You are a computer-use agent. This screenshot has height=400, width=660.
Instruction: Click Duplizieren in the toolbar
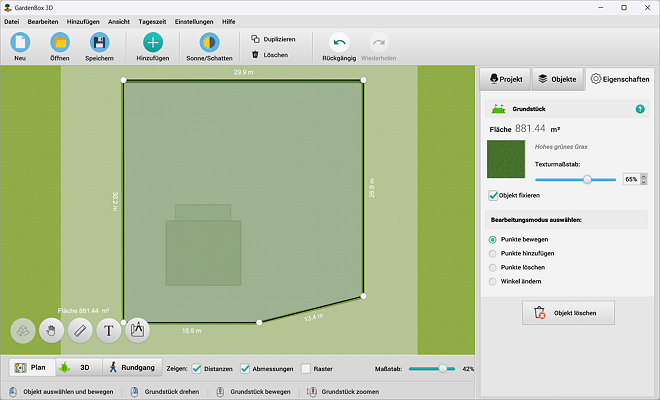273,39
